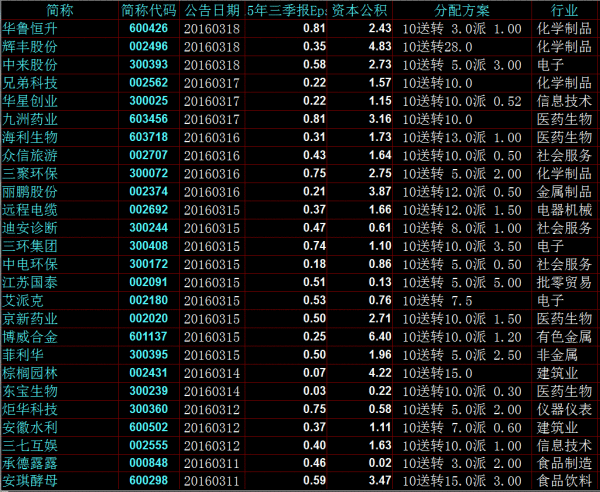Image resolution: width=600 pixels, height=492 pixels.
Task: Click stock code 601137
Action: click(x=148, y=337)
